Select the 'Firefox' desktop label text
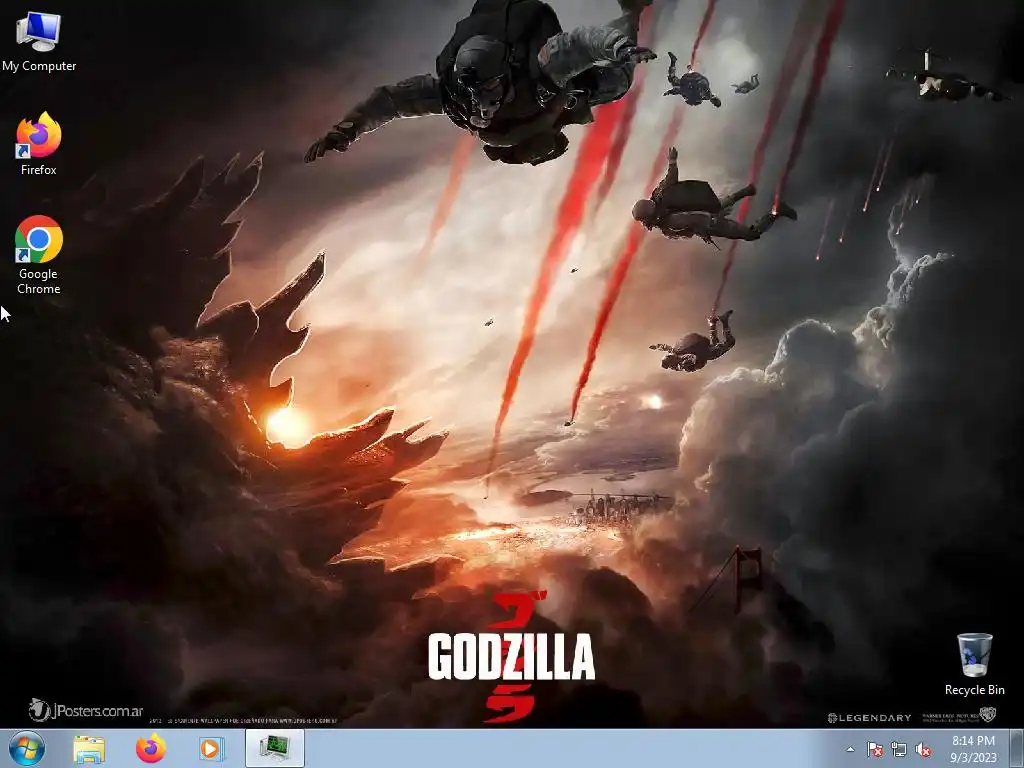Screen dimensions: 1024x768 pos(39,170)
